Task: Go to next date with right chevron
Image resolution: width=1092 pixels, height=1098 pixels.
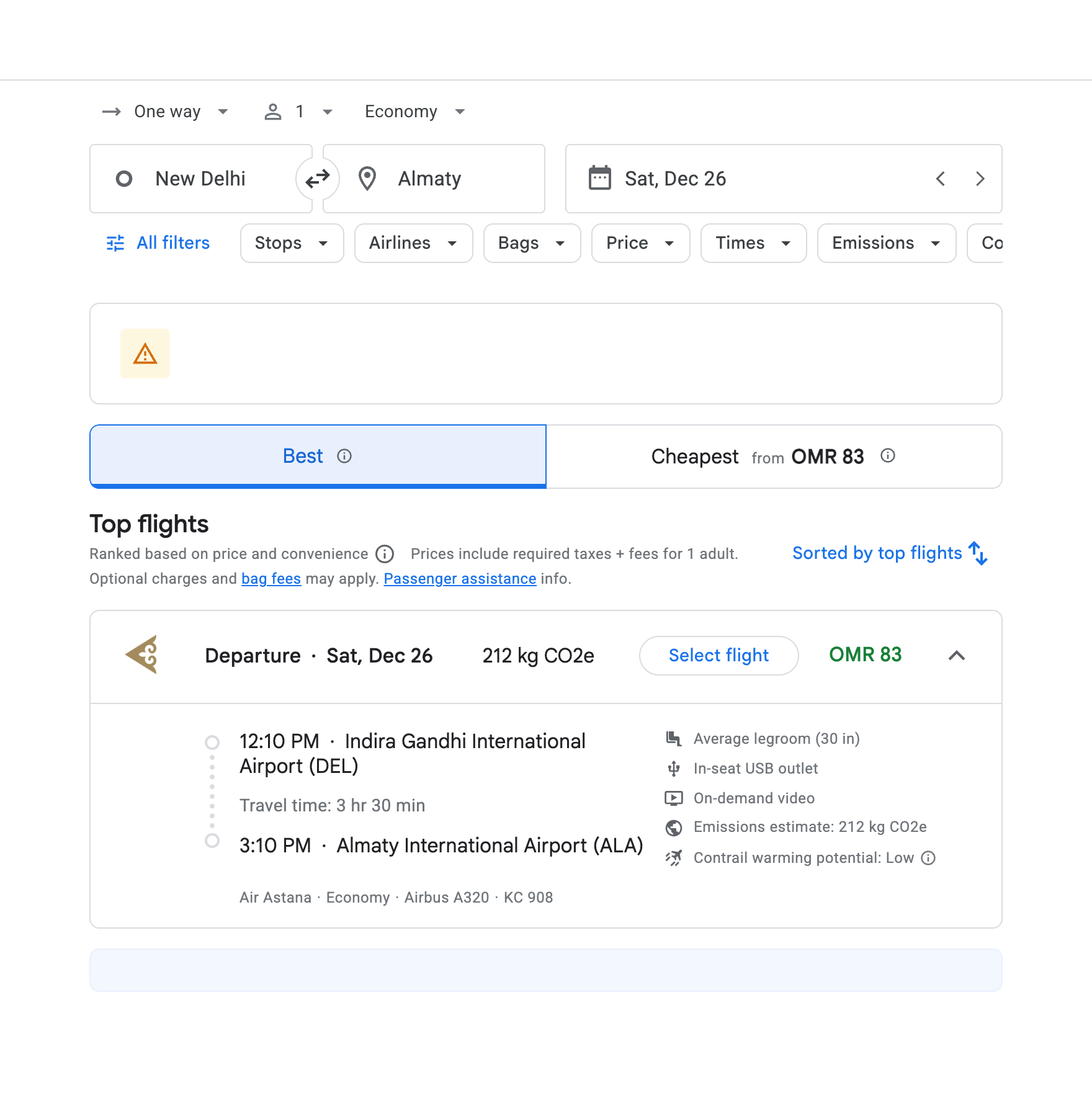Action: point(980,179)
